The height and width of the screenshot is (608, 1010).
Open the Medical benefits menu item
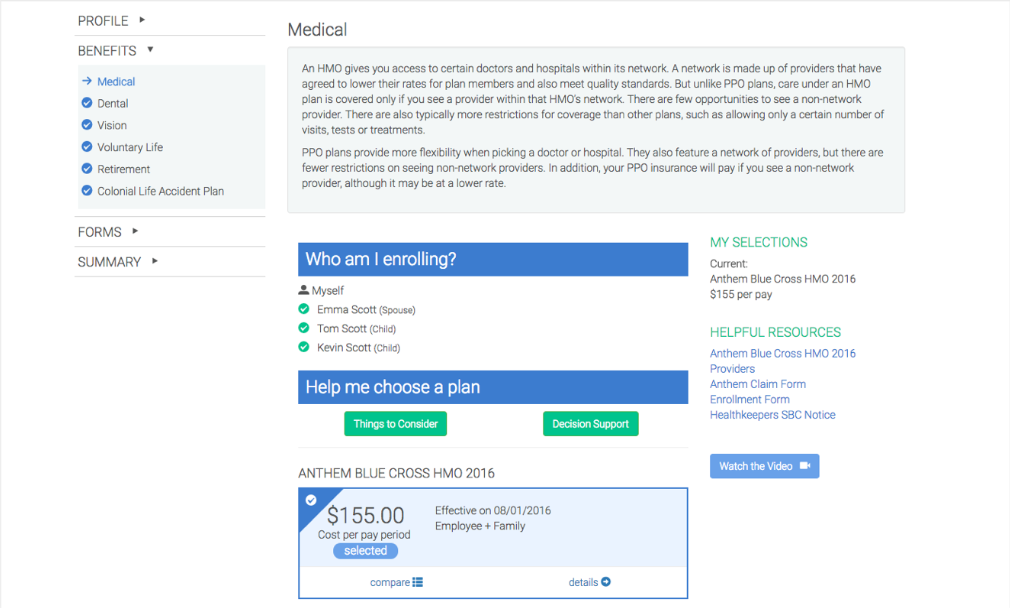point(116,82)
